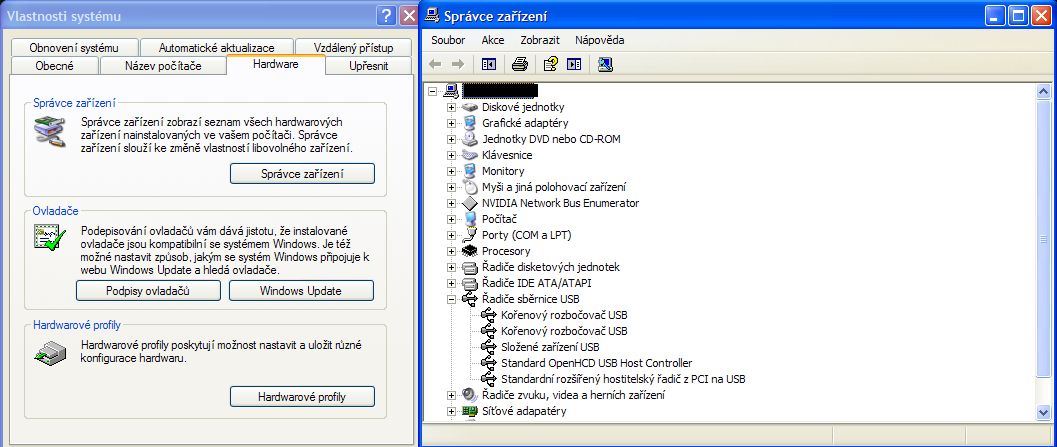This screenshot has width=1057, height=447.
Task: Expand the Síťové adaptéry node
Action: point(452,411)
